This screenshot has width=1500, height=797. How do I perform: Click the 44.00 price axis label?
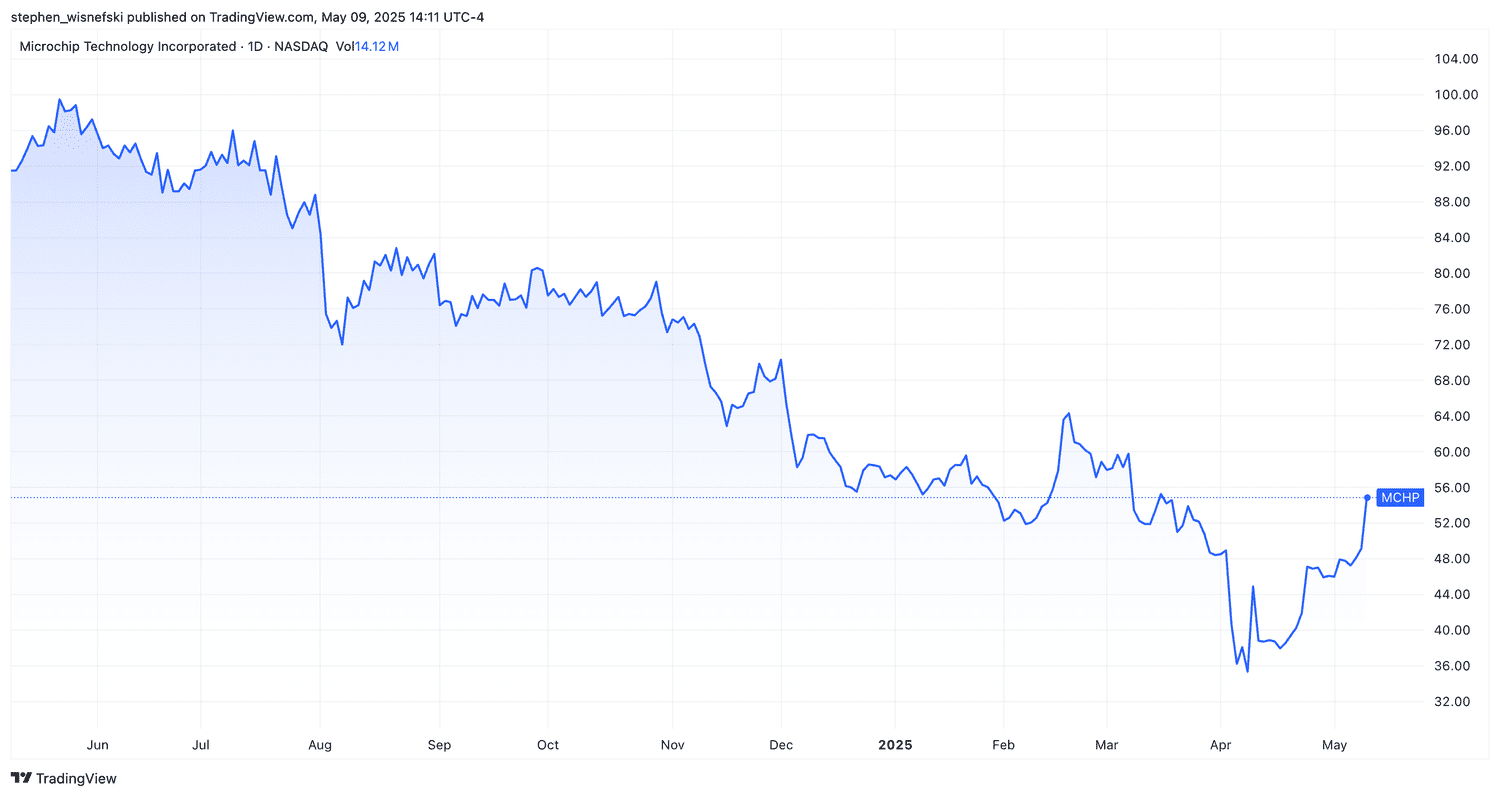1454,594
